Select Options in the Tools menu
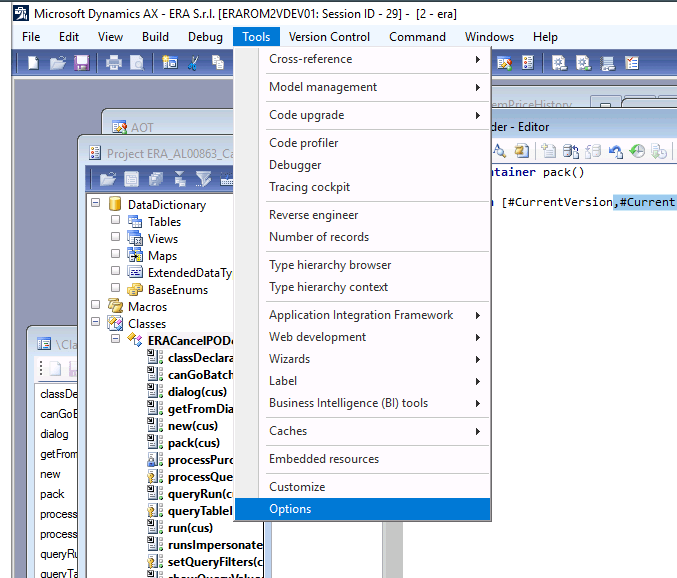The image size is (677, 578). pos(290,509)
